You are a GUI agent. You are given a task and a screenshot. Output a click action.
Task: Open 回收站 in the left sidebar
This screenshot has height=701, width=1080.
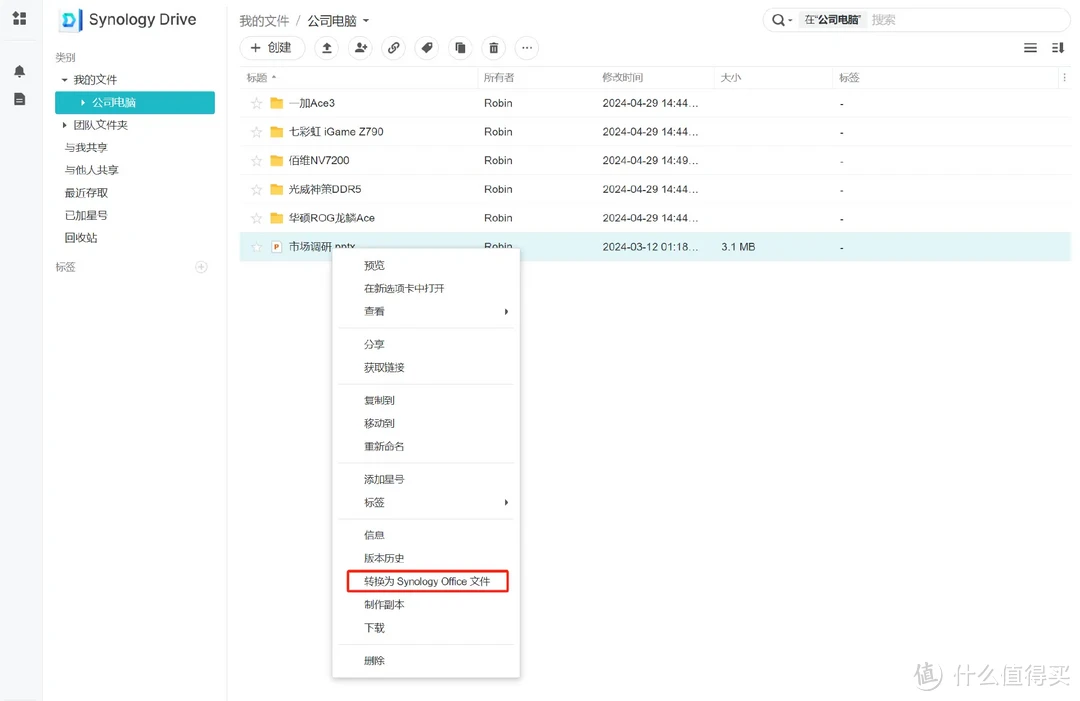[81, 238]
